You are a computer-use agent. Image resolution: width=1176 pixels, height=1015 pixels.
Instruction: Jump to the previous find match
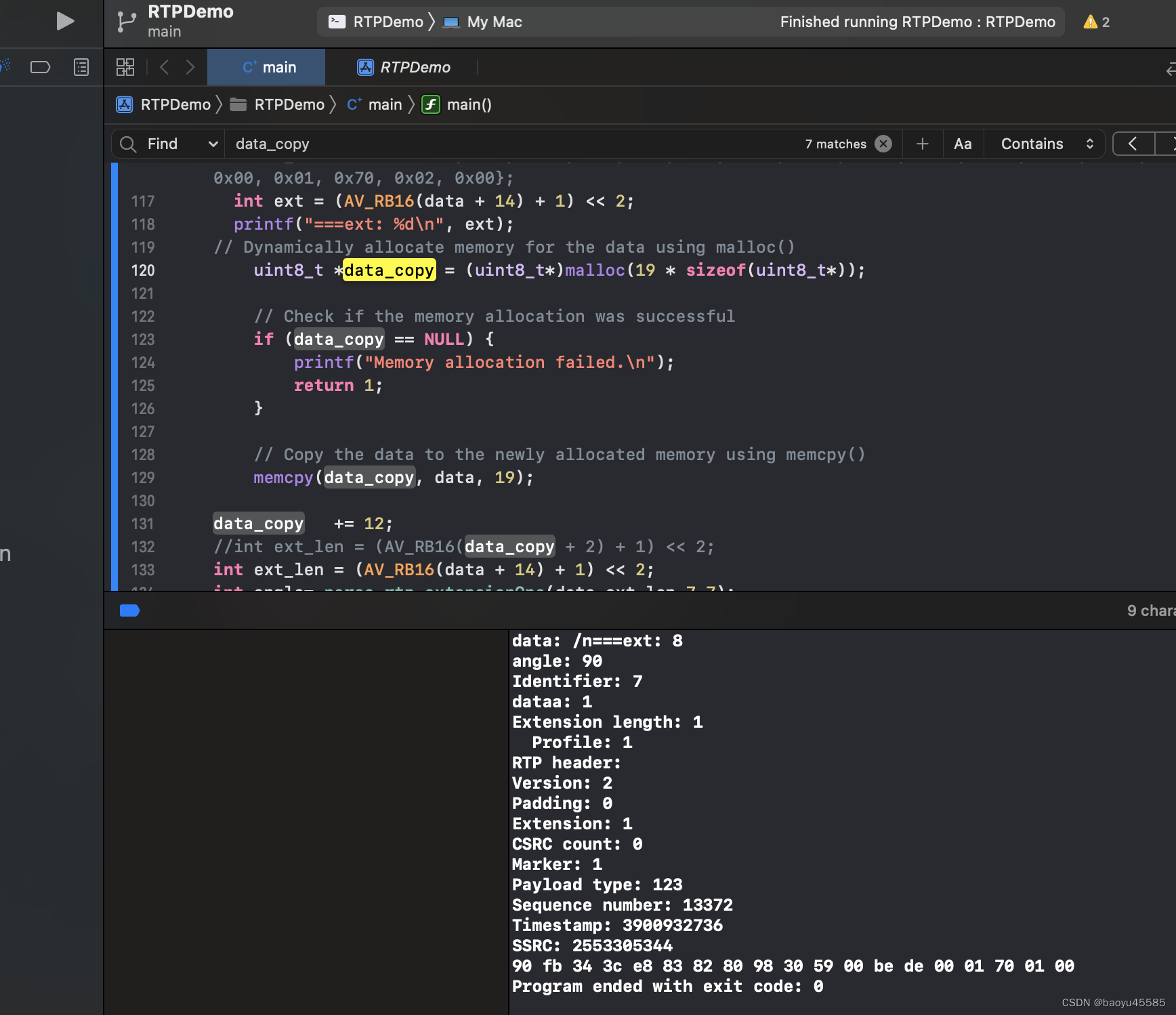coord(1133,144)
